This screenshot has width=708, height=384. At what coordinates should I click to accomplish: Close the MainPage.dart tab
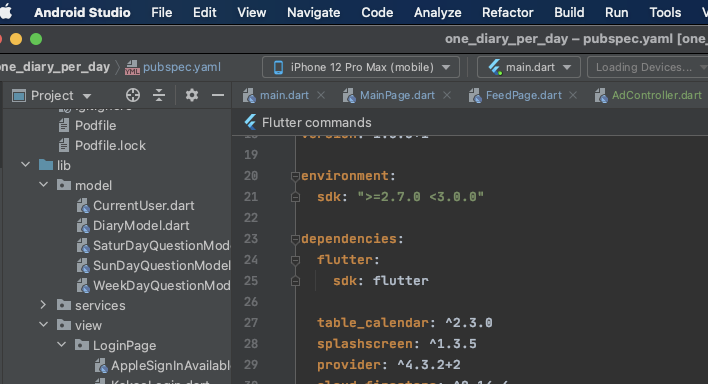(x=447, y=95)
